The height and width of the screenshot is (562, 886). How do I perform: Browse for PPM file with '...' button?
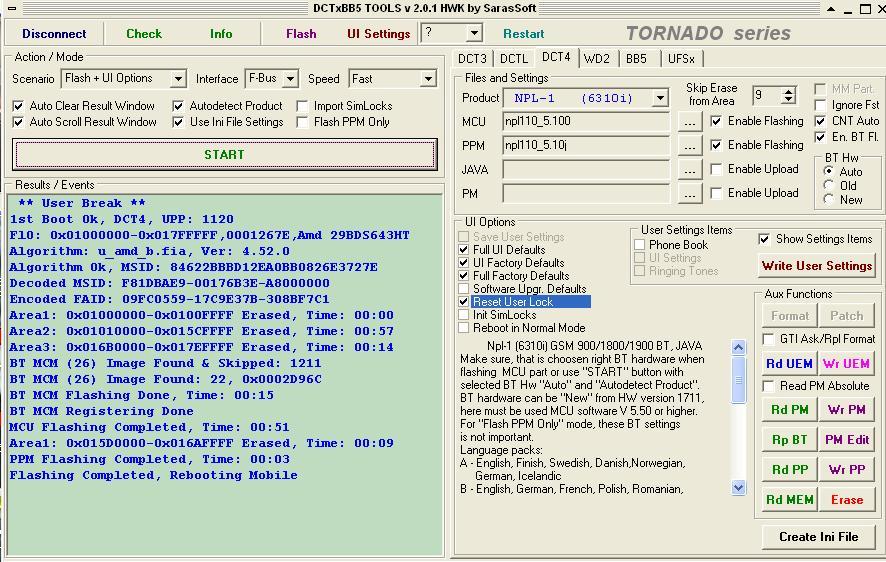[689, 146]
